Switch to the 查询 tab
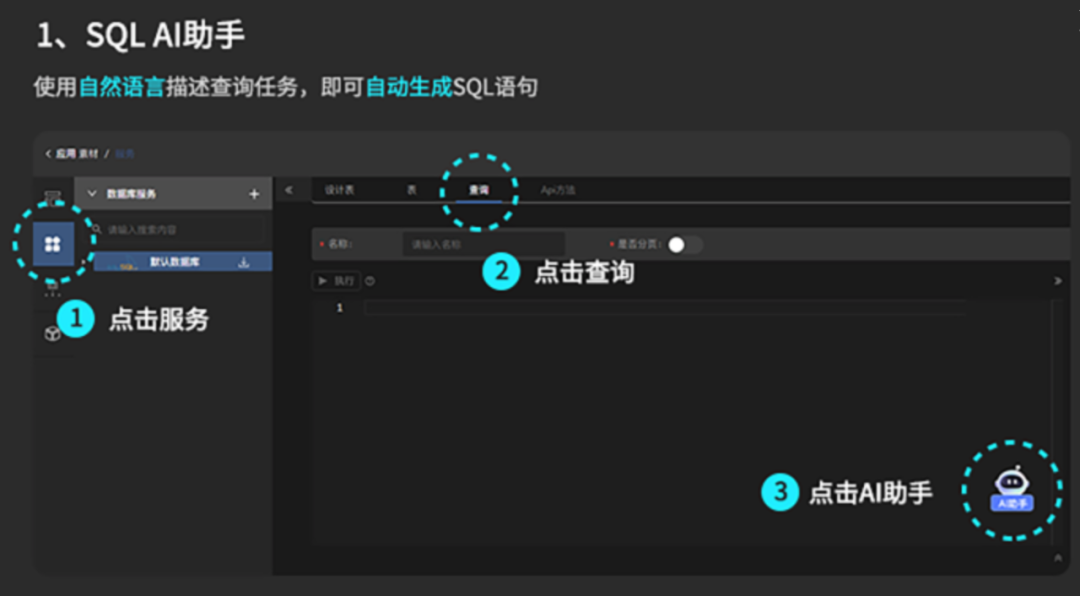 tap(478, 190)
